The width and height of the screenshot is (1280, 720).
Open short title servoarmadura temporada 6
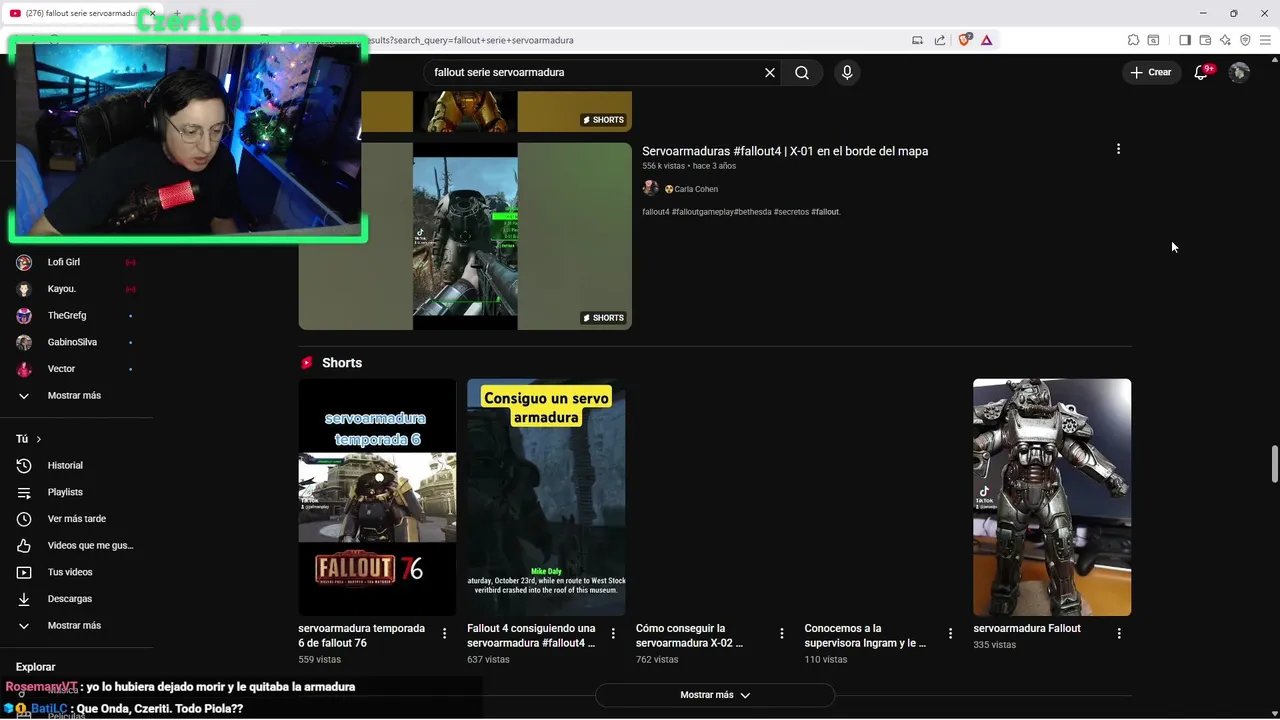click(x=362, y=636)
